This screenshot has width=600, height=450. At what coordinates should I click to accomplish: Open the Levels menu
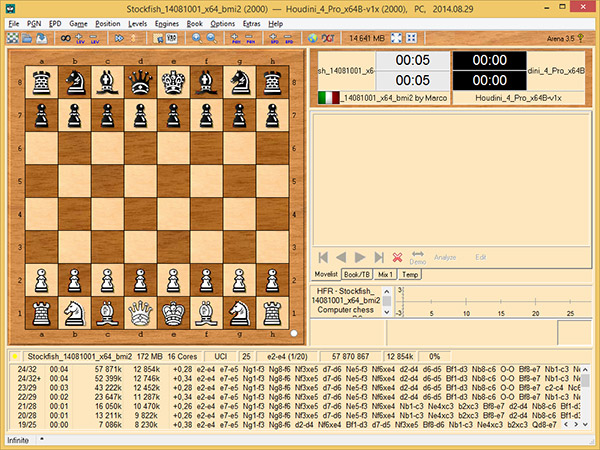(137, 24)
